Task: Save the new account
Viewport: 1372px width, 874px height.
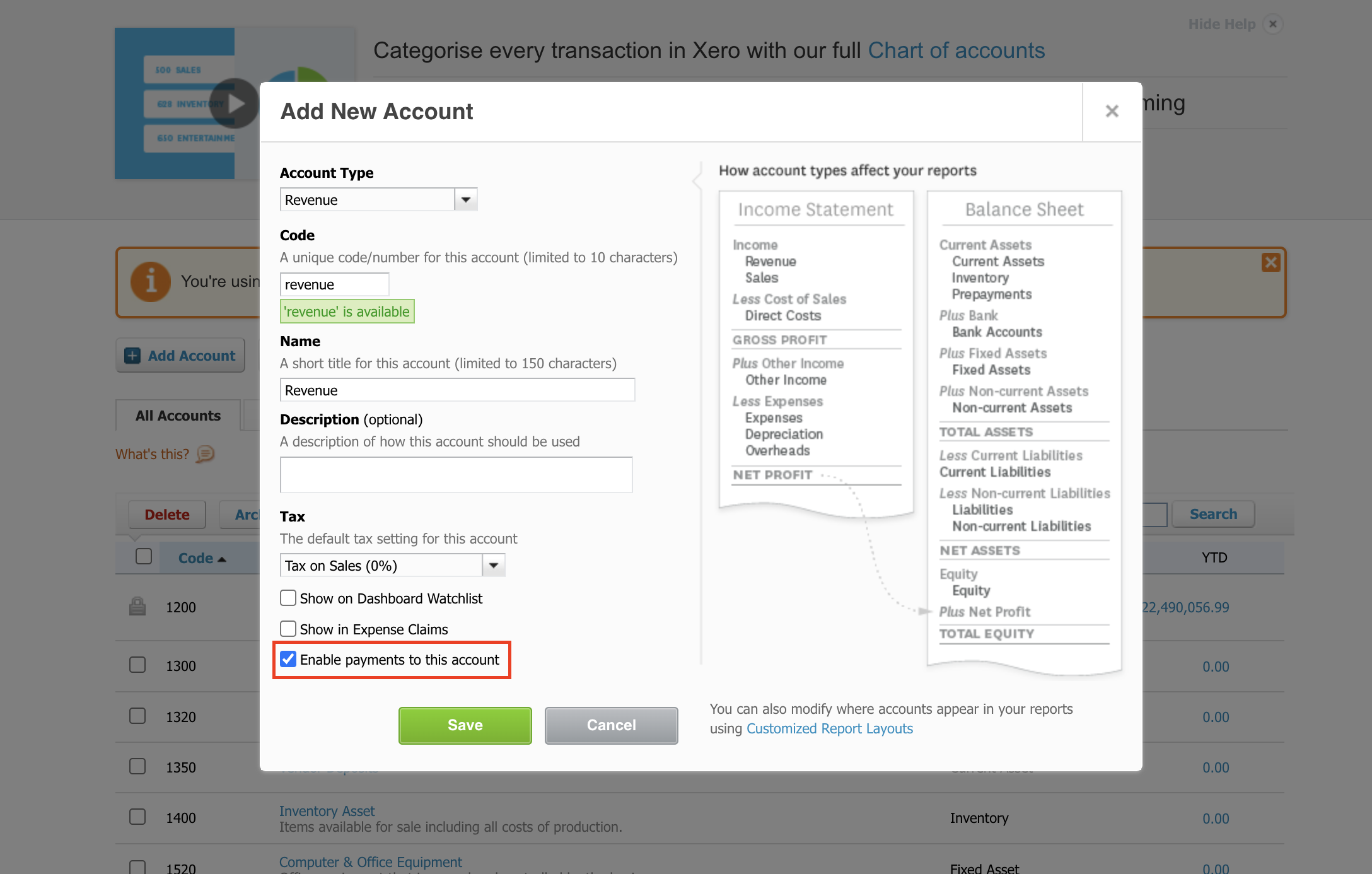Action: [465, 725]
